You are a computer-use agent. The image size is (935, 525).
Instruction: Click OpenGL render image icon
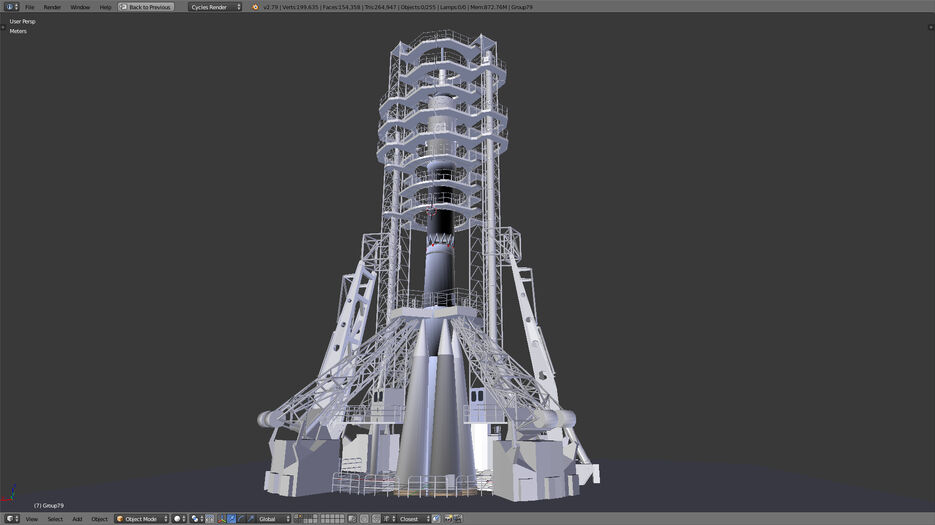(x=448, y=519)
